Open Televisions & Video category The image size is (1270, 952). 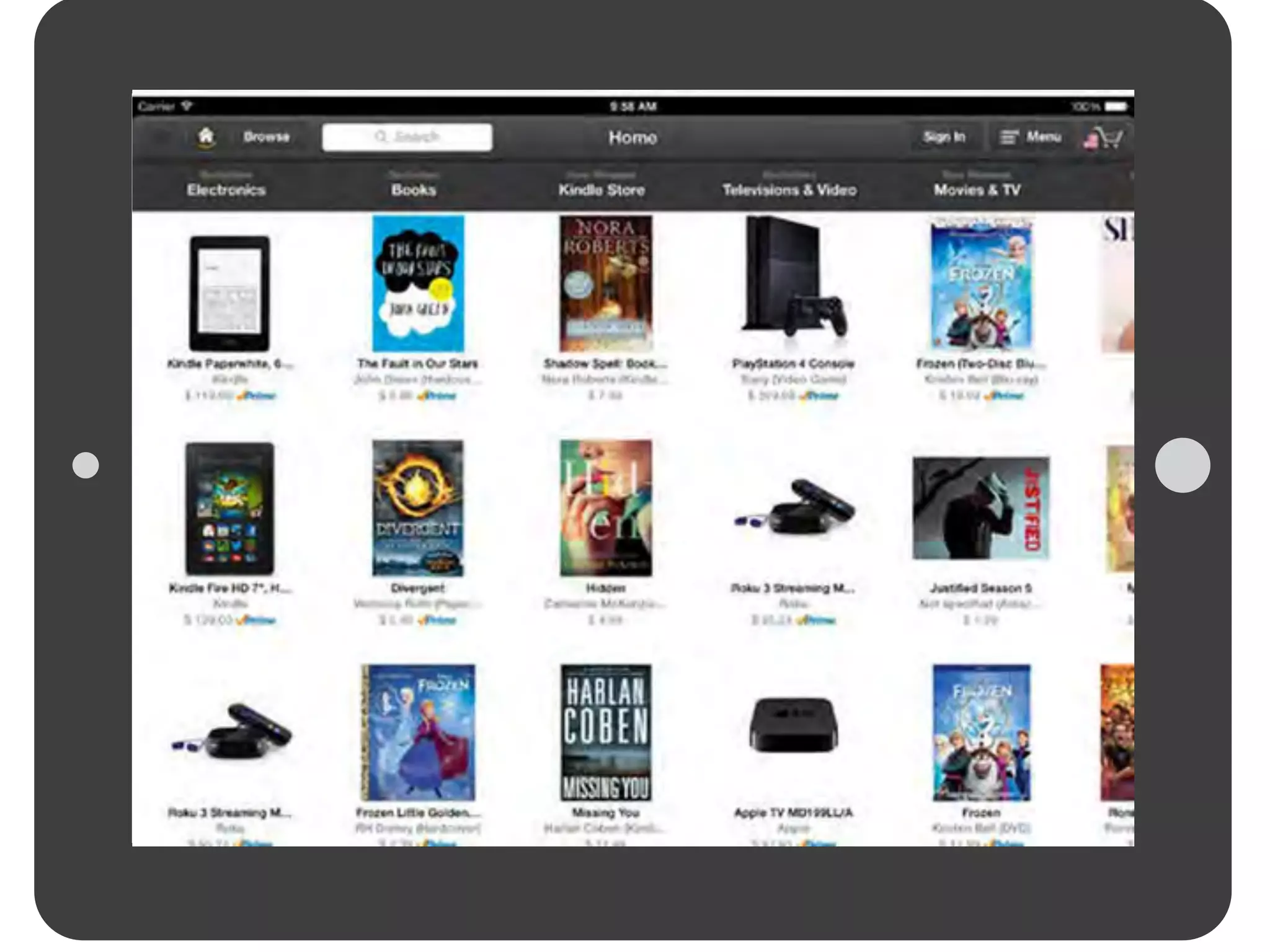789,189
